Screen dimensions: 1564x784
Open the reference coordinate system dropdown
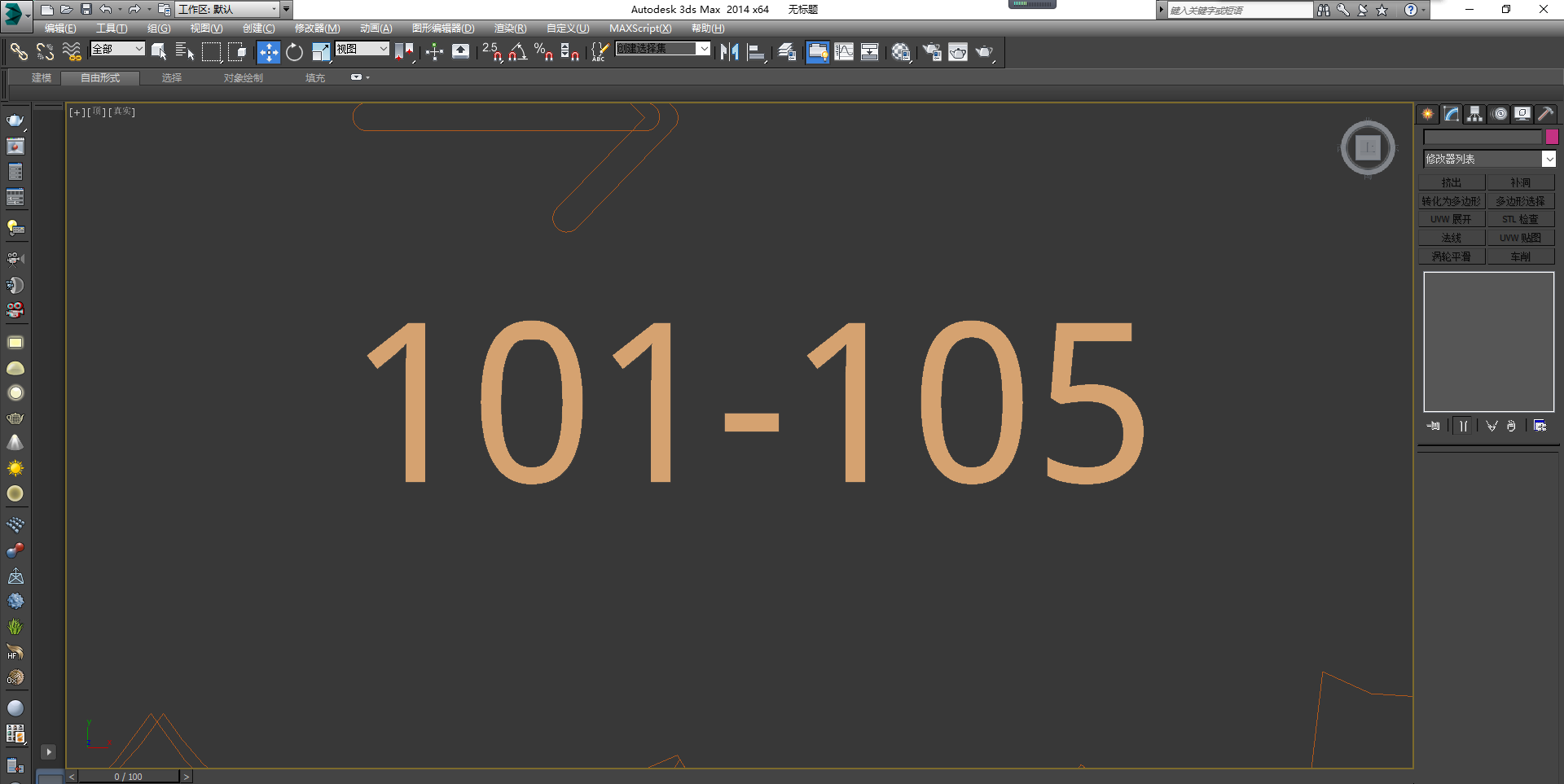tap(362, 49)
